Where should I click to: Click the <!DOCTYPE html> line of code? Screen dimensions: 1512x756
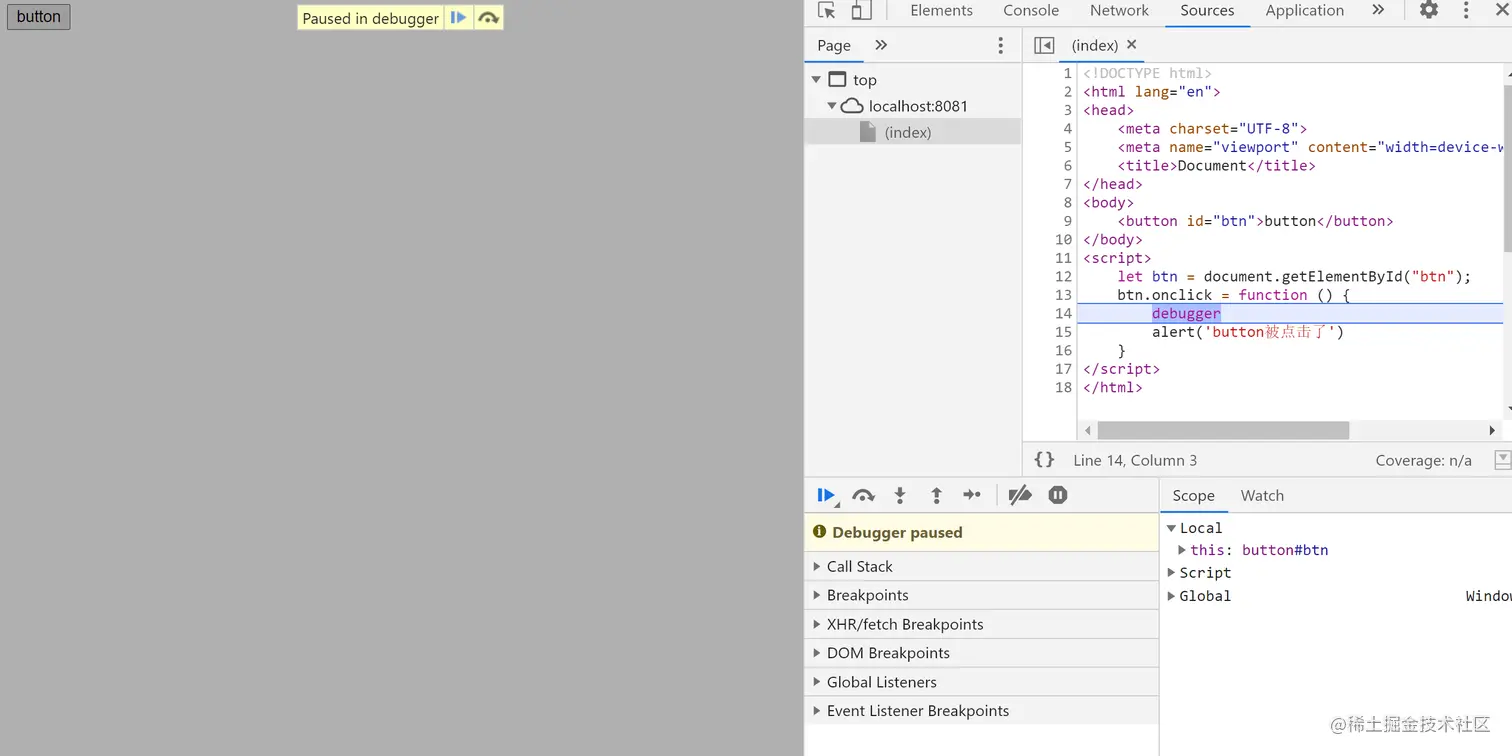(1147, 73)
